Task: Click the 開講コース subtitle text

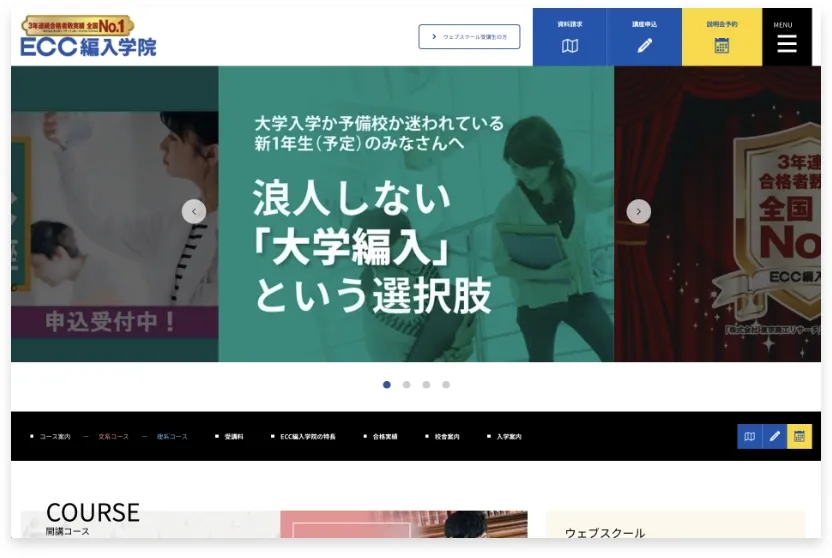Action: (x=67, y=531)
